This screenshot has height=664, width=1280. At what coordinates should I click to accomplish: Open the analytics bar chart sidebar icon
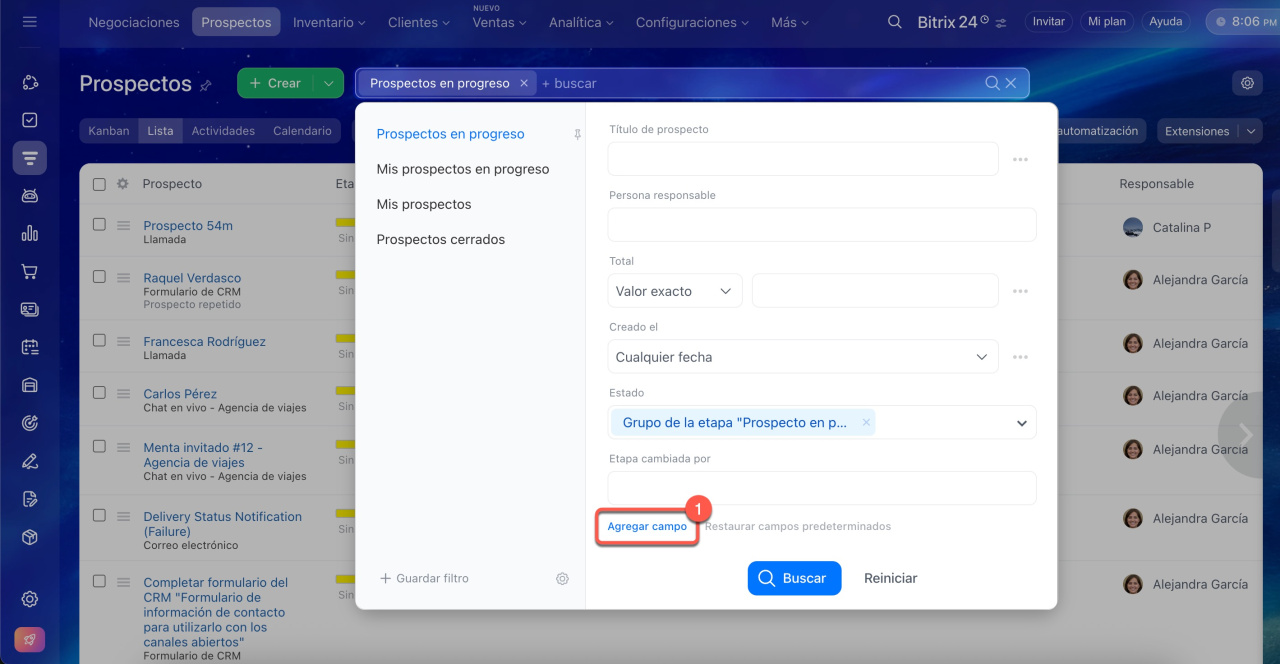(30, 233)
